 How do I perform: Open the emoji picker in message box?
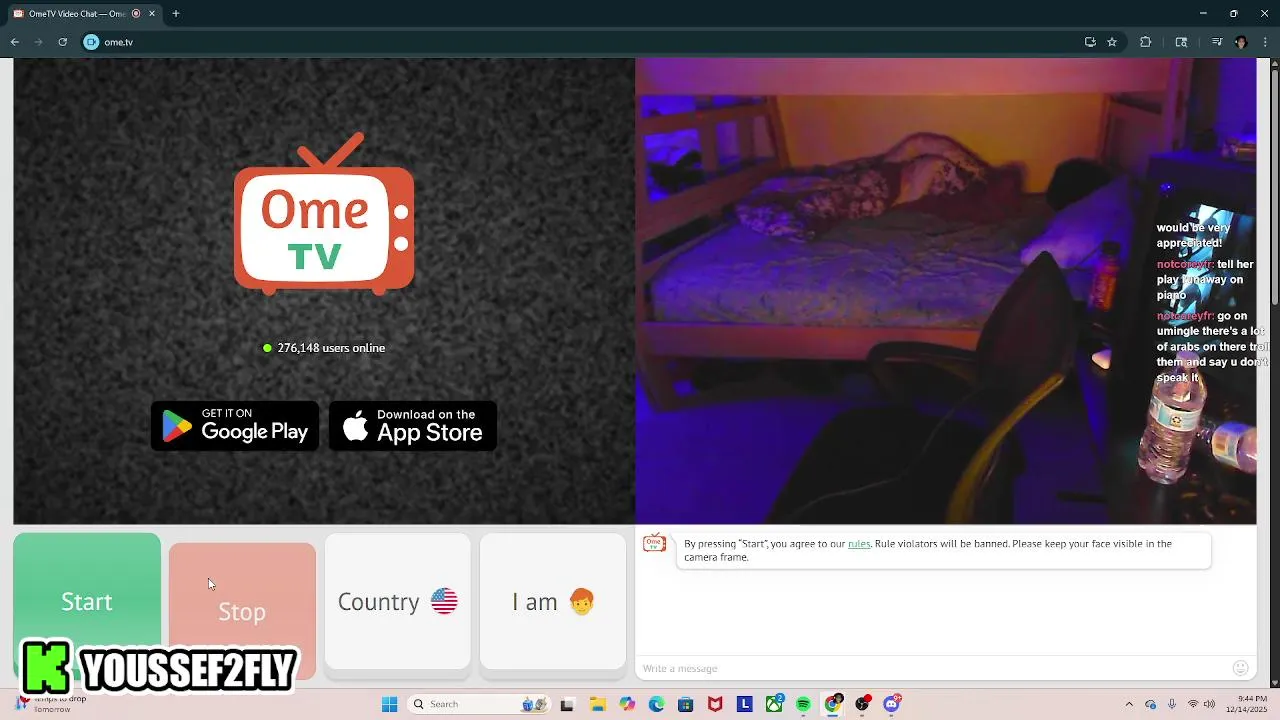coord(1241,668)
